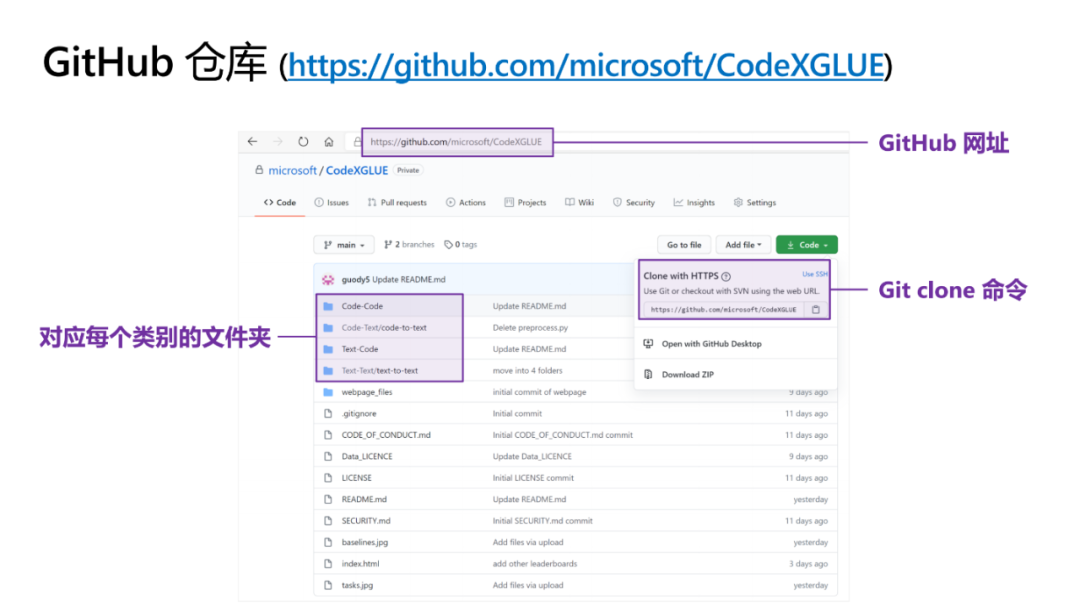The width and height of the screenshot is (1080, 611).
Task: Open the guody5 author link
Action: click(355, 280)
